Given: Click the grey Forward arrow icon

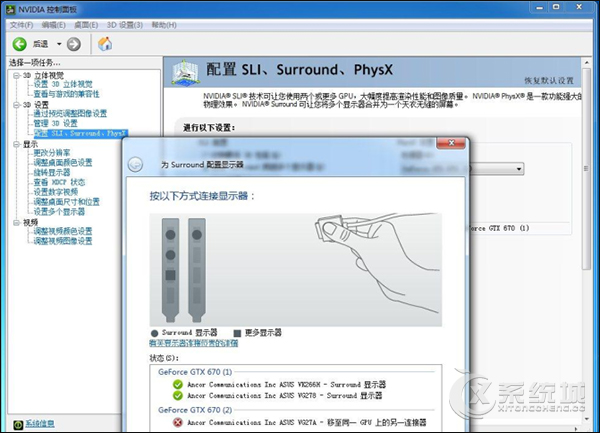Looking at the screenshot, I should (x=74, y=44).
